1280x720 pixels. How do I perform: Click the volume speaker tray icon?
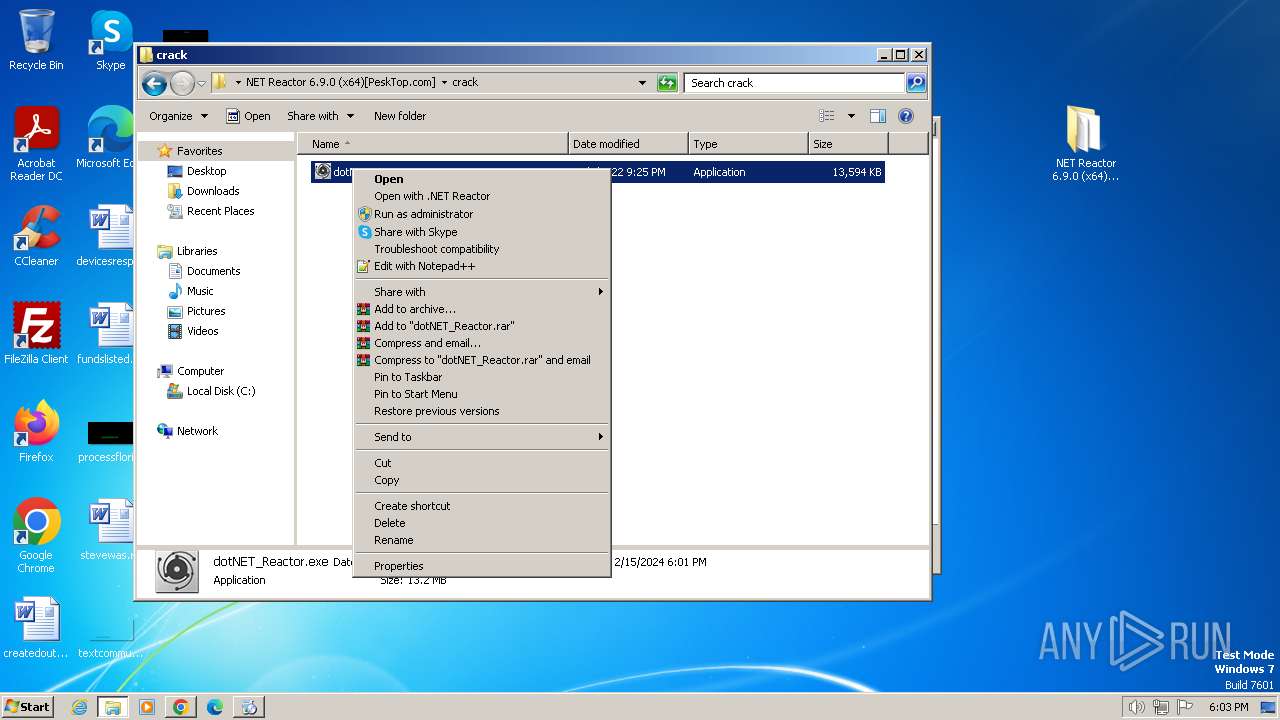(x=1137, y=707)
